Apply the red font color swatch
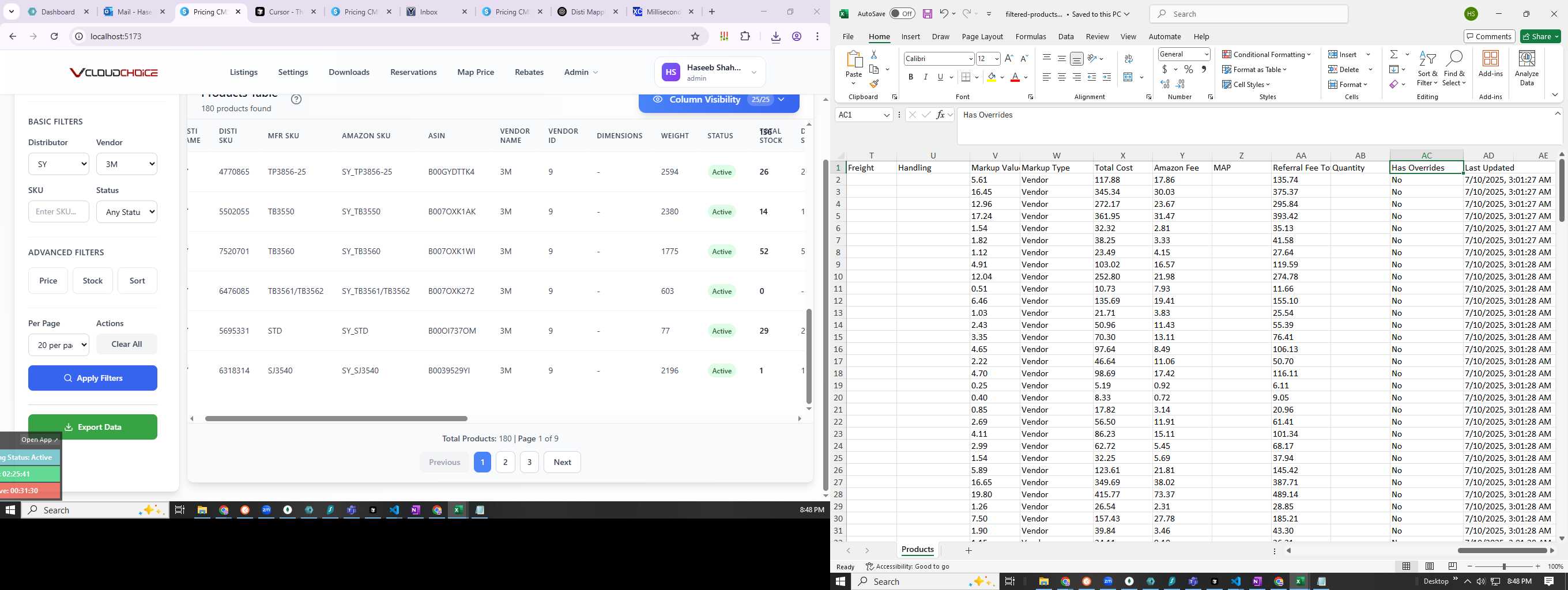This screenshot has width=1568, height=590. [x=1015, y=77]
